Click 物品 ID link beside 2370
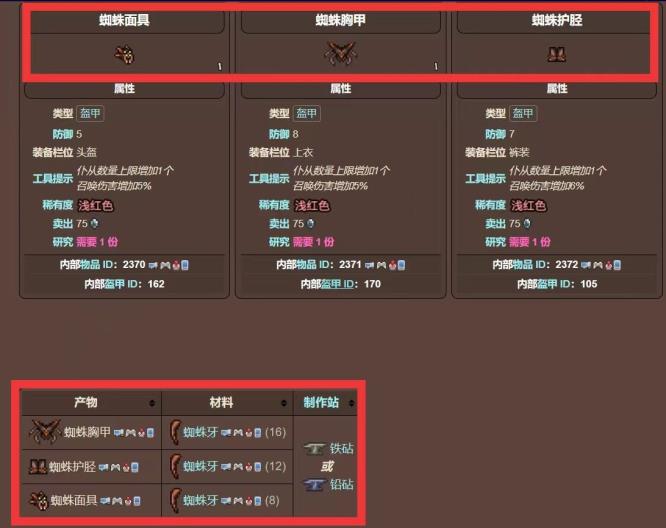Image resolution: width=666 pixels, height=528 pixels. tap(98, 265)
